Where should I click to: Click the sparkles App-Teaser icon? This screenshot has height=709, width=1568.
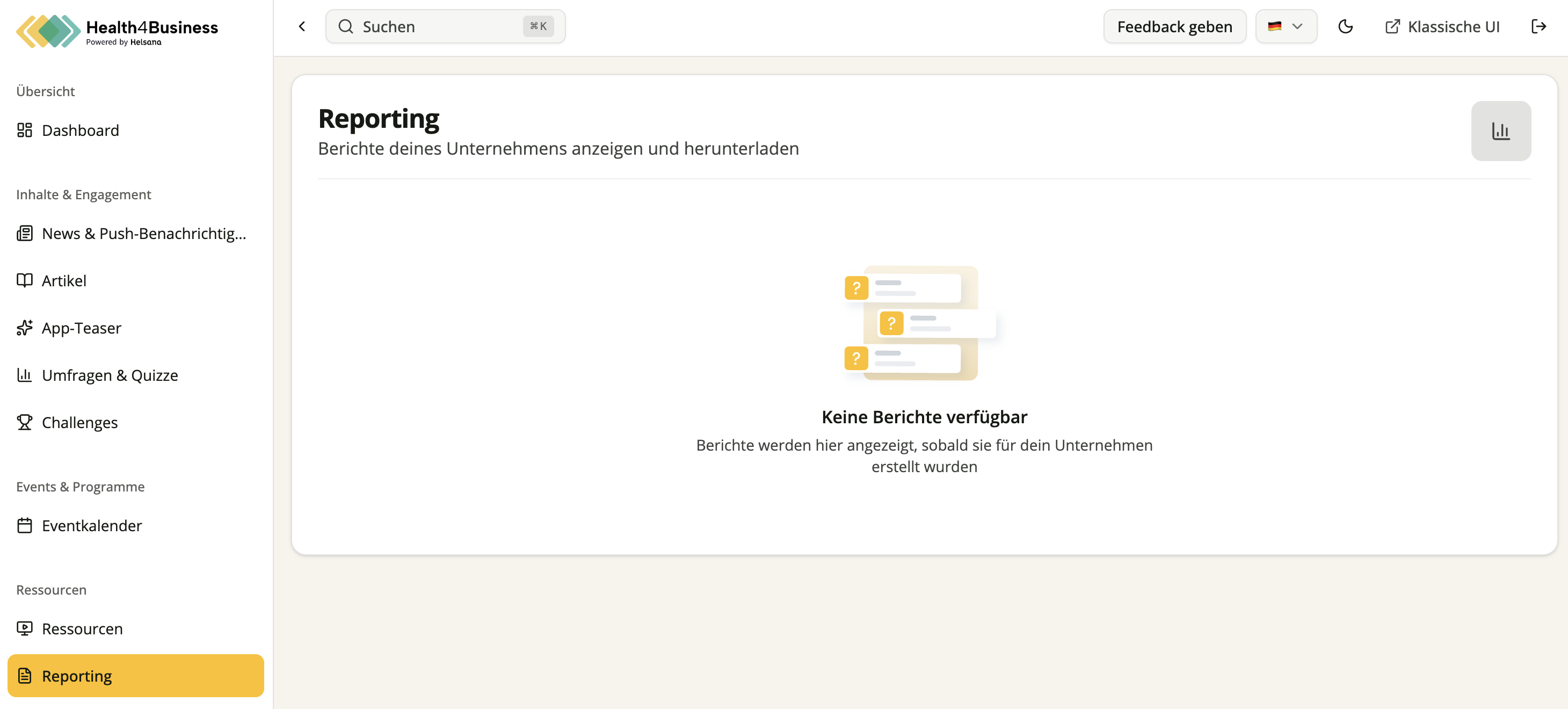[24, 328]
